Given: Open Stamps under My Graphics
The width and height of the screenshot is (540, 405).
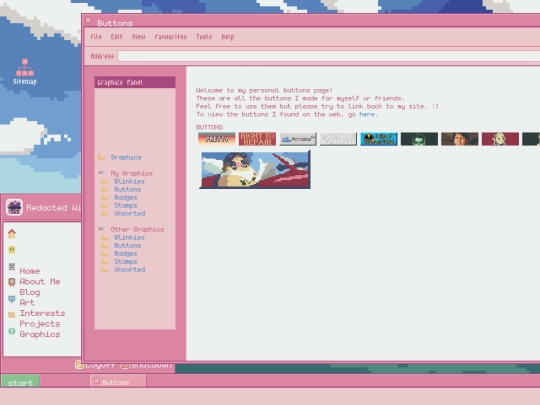Looking at the screenshot, I should click(x=126, y=205).
